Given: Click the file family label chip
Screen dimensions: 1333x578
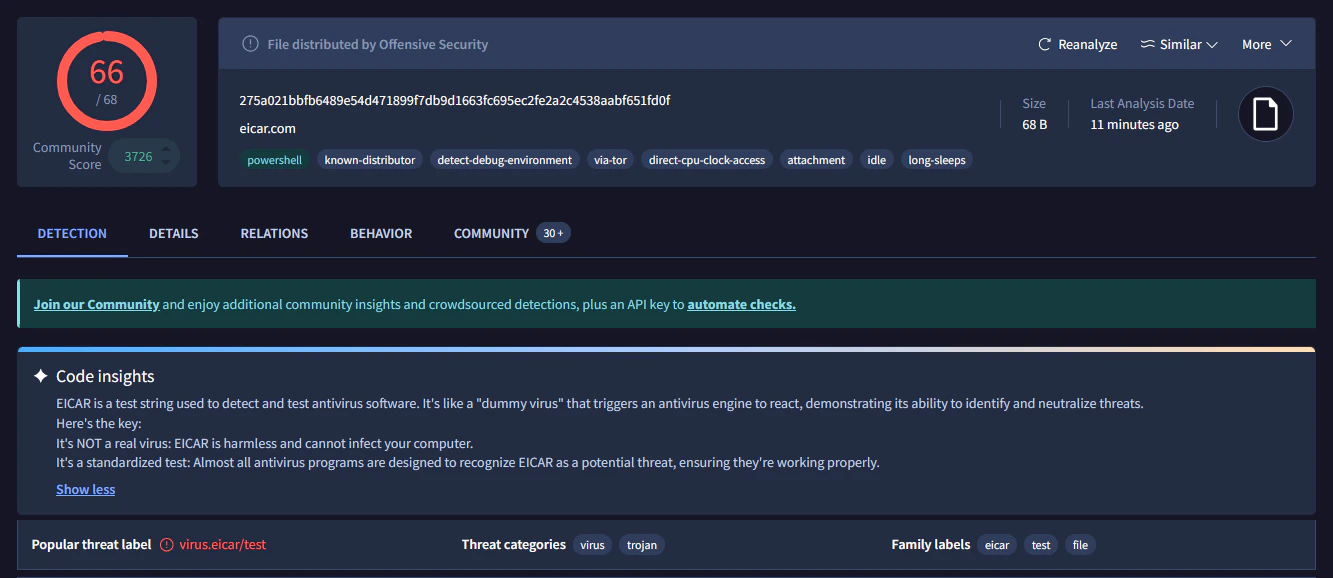Looking at the screenshot, I should (x=1080, y=545).
